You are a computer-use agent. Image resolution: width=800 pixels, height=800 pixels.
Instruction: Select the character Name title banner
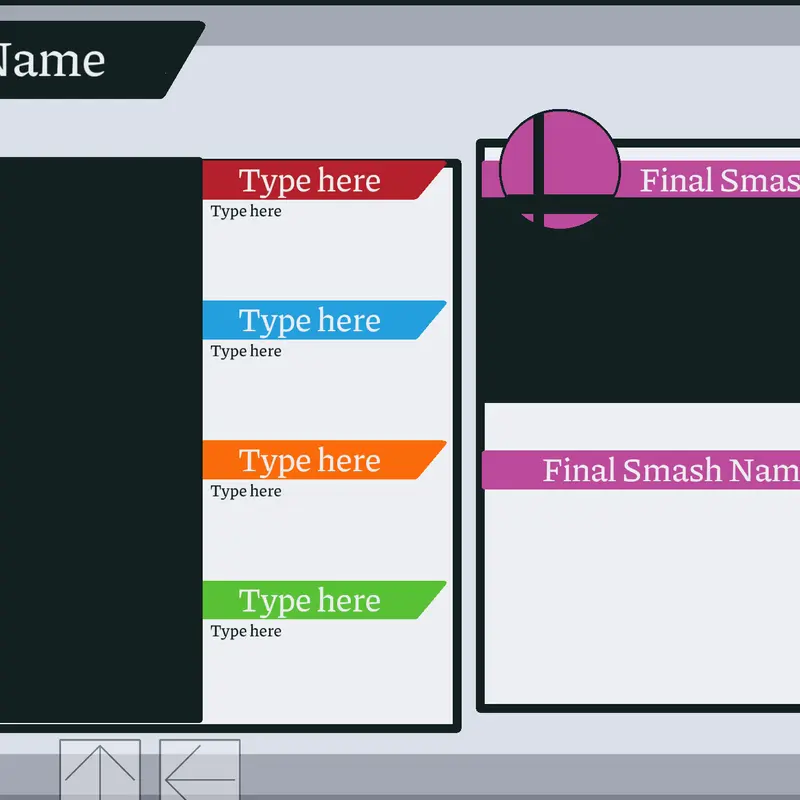102,60
